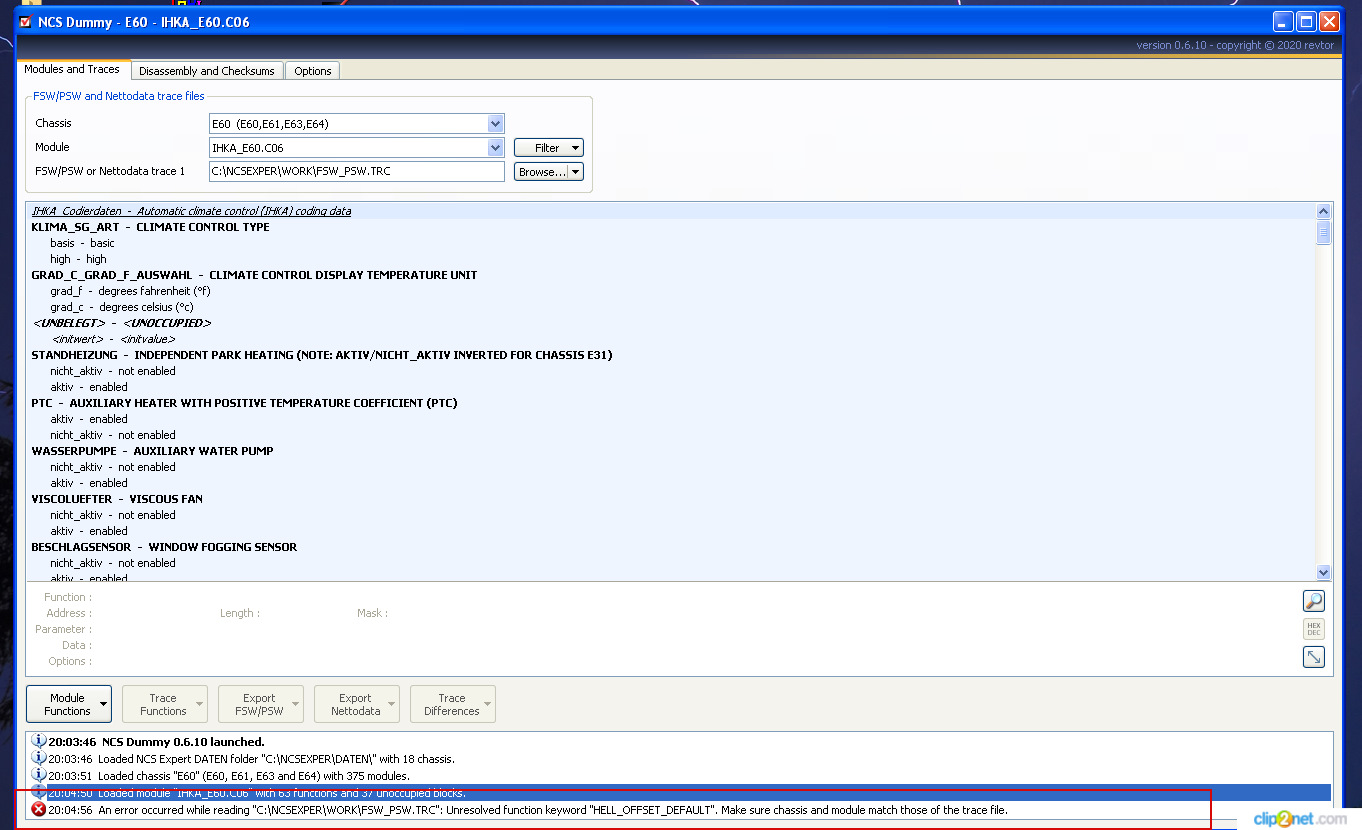
Task: Toggle the HEX/DEC display icon
Action: point(1313,629)
